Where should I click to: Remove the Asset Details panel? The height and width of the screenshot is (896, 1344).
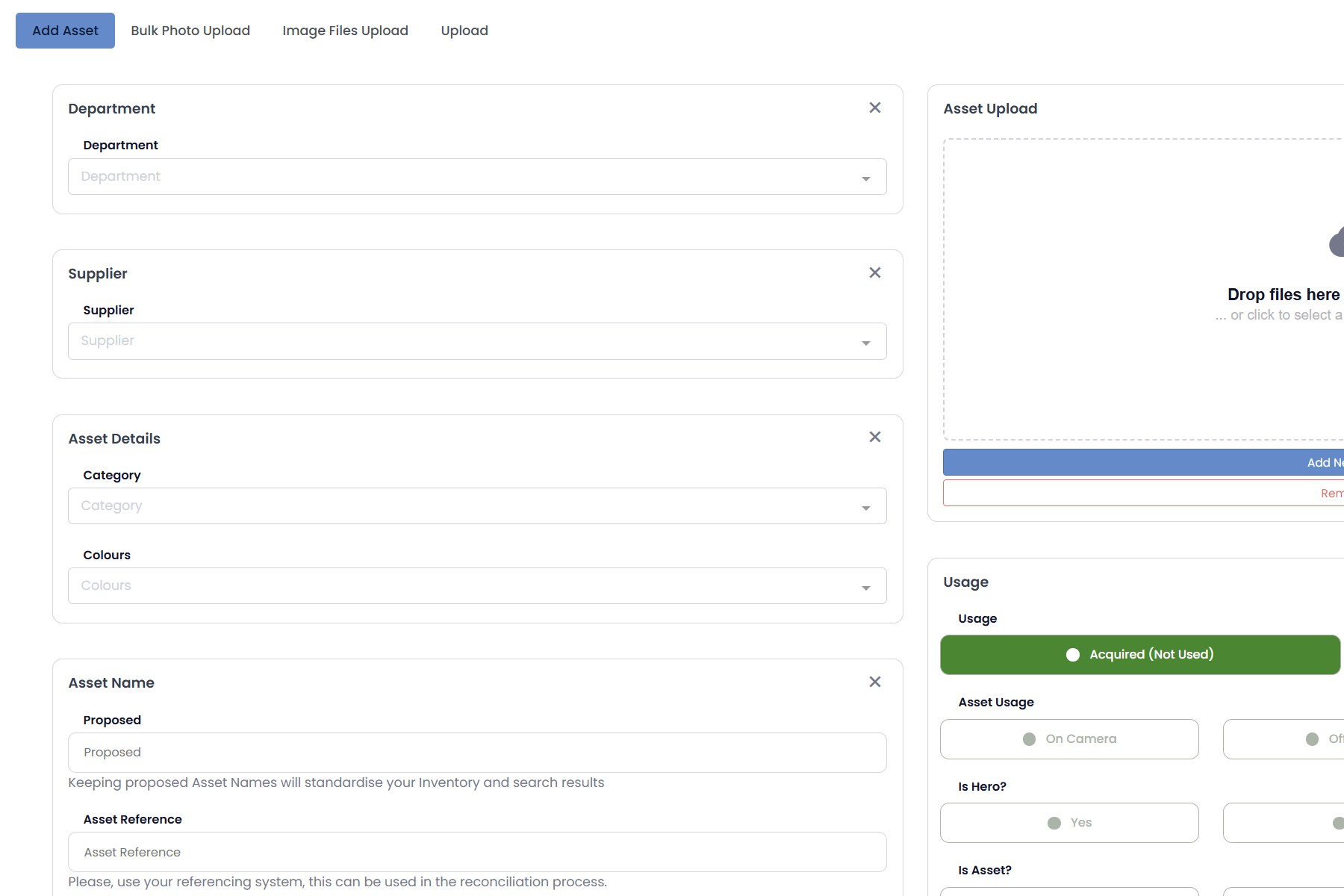(x=874, y=437)
